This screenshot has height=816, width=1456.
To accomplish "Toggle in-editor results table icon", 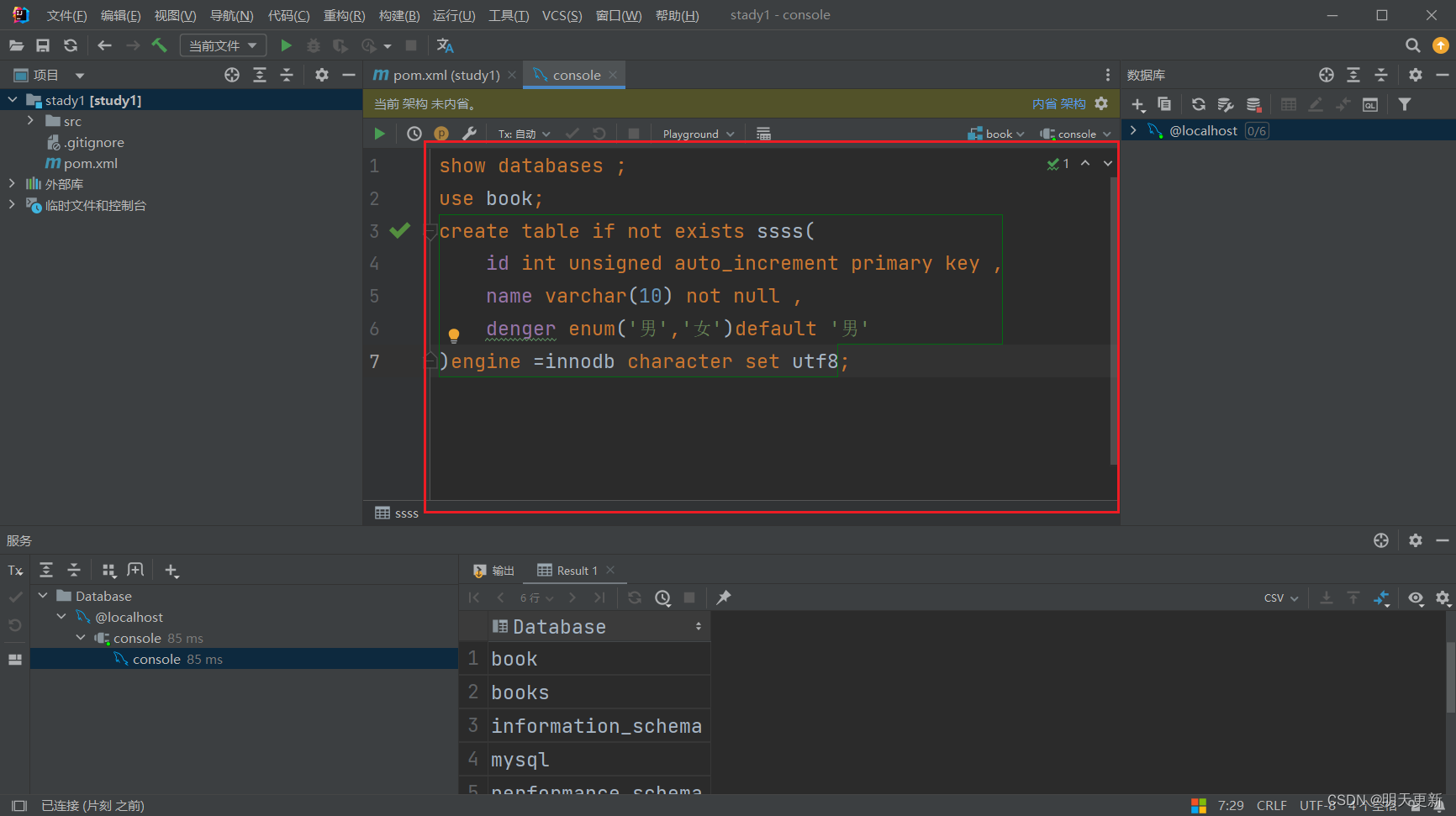I will pyautogui.click(x=763, y=134).
